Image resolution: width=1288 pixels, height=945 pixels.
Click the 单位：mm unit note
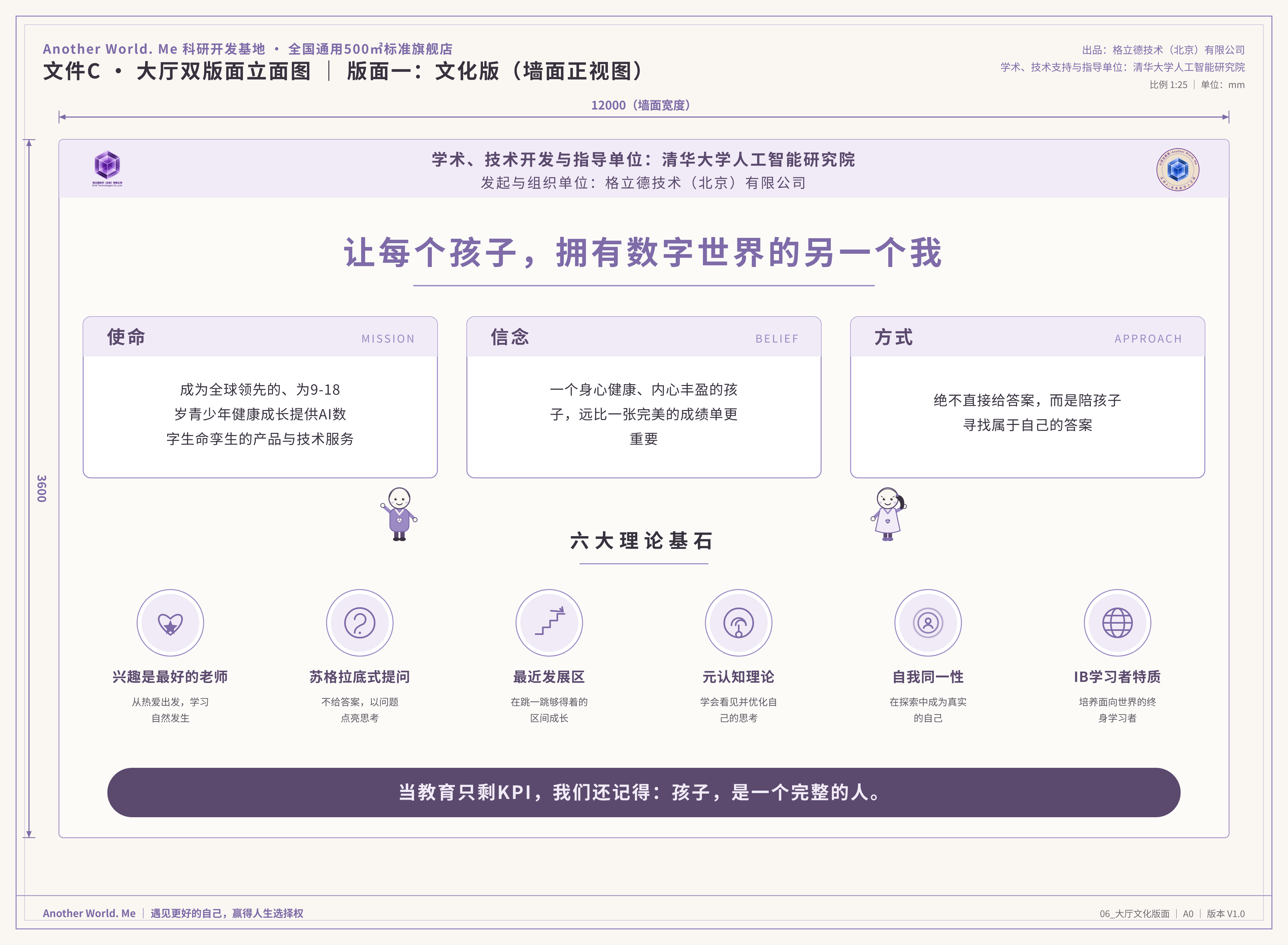tap(1223, 85)
